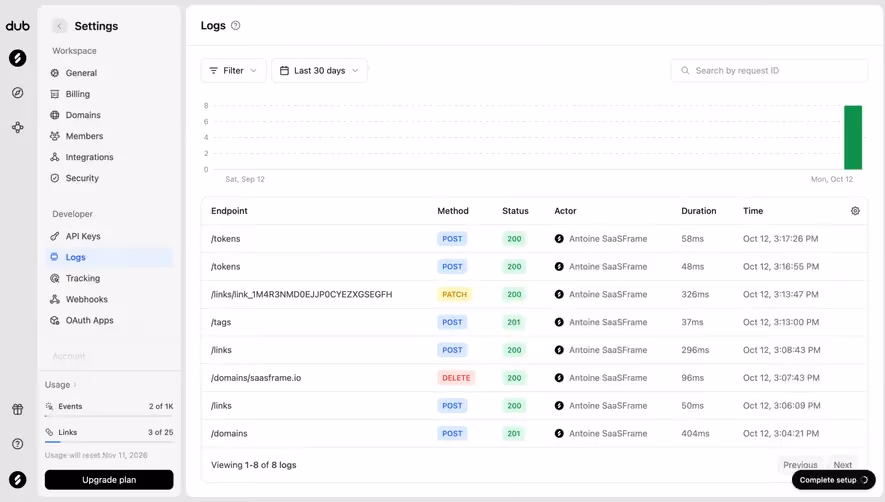This screenshot has height=502, width=885.
Task: Open the /tokens log at 3:16:55 PM
Action: [x=534, y=267]
